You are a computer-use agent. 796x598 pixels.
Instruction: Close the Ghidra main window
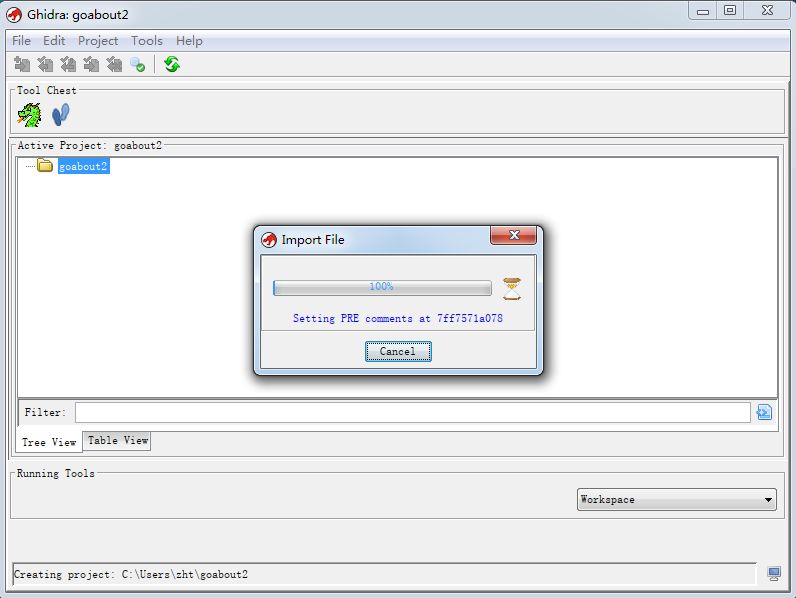coord(768,11)
